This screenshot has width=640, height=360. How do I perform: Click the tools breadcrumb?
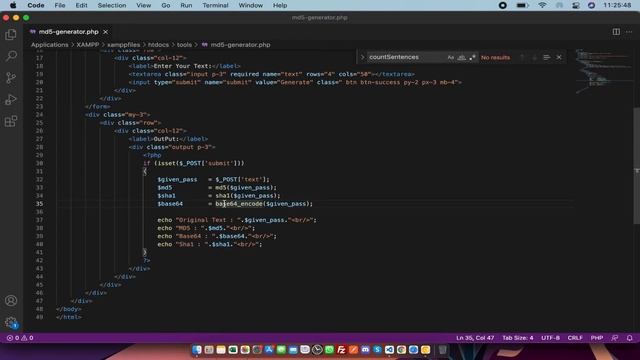pyautogui.click(x=184, y=44)
